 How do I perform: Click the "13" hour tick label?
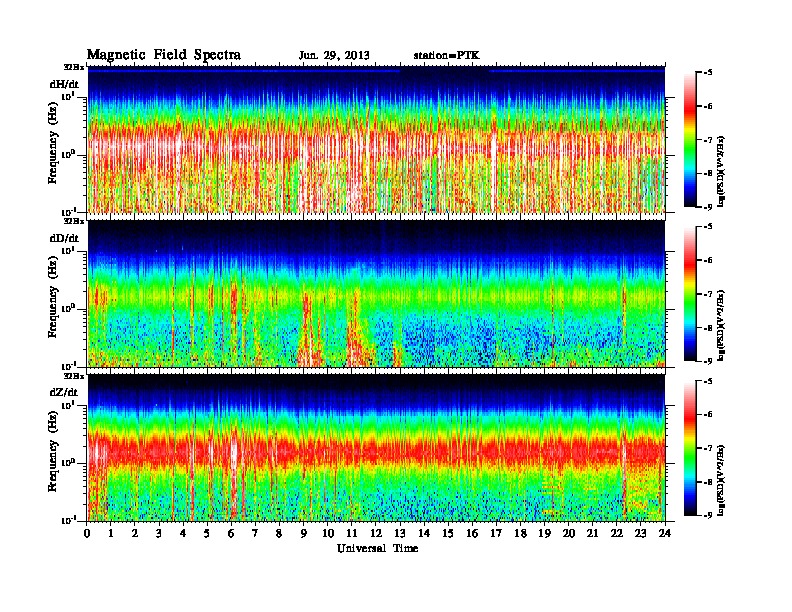click(400, 533)
